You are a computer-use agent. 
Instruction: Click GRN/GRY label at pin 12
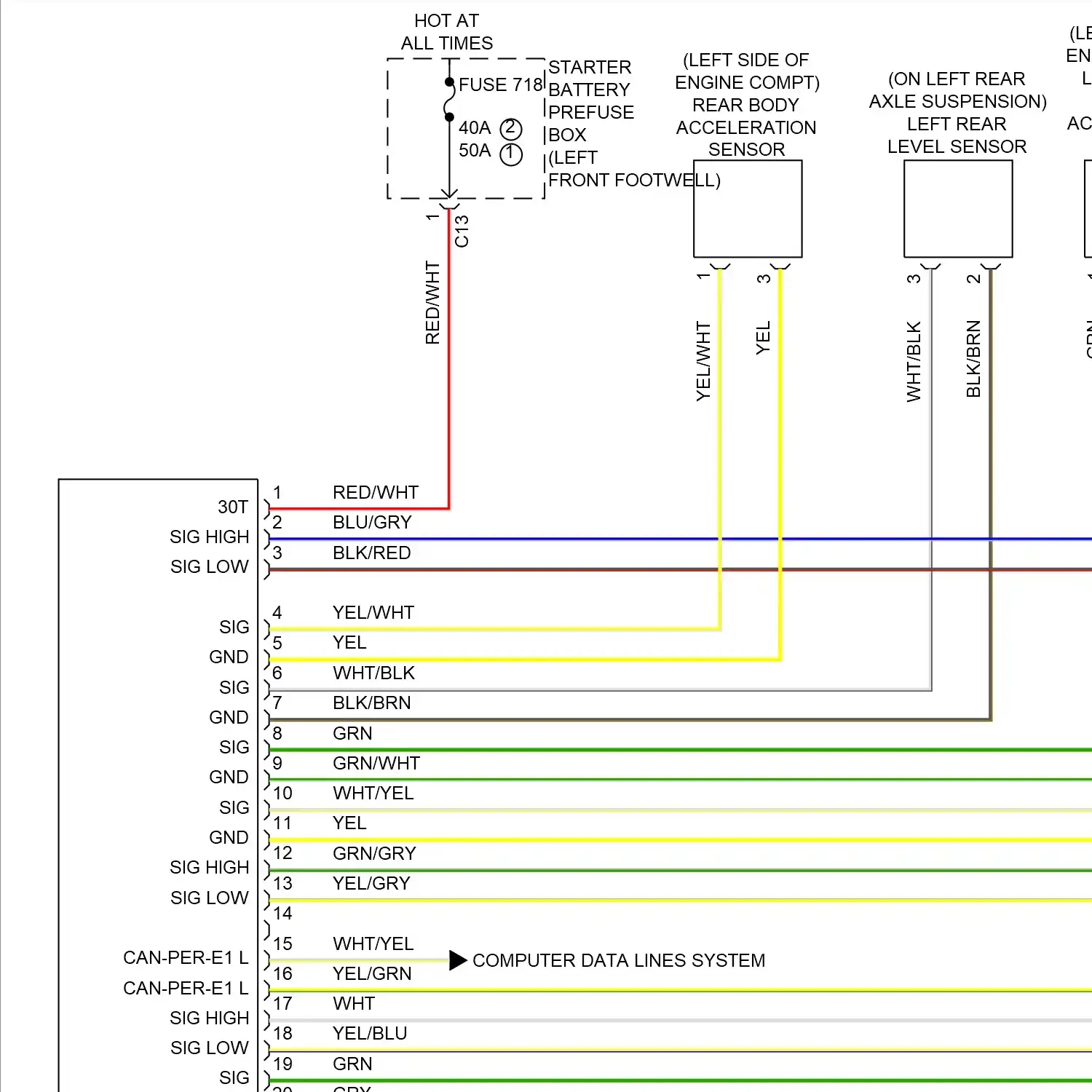click(x=374, y=854)
